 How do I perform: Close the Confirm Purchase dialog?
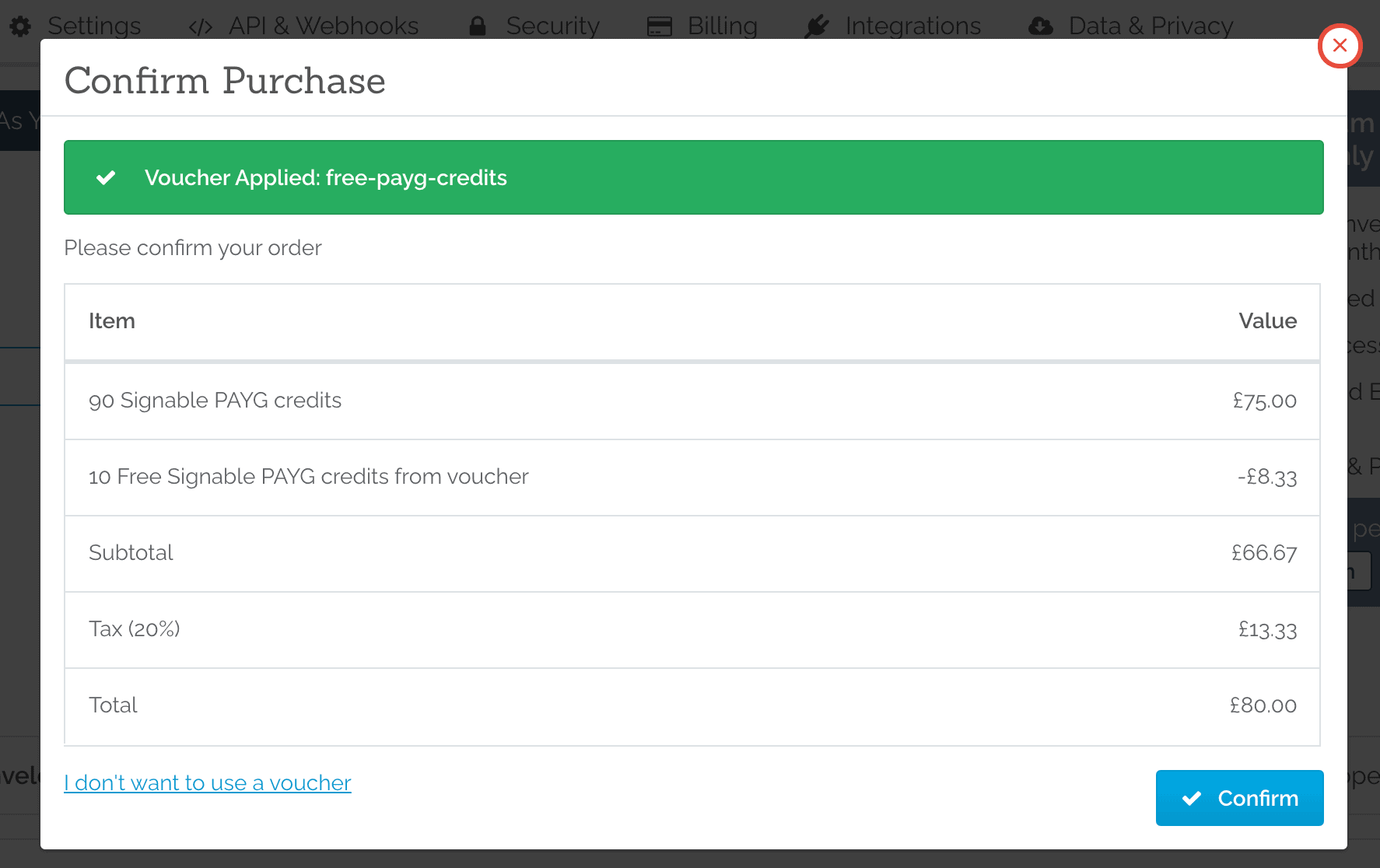[1340, 46]
